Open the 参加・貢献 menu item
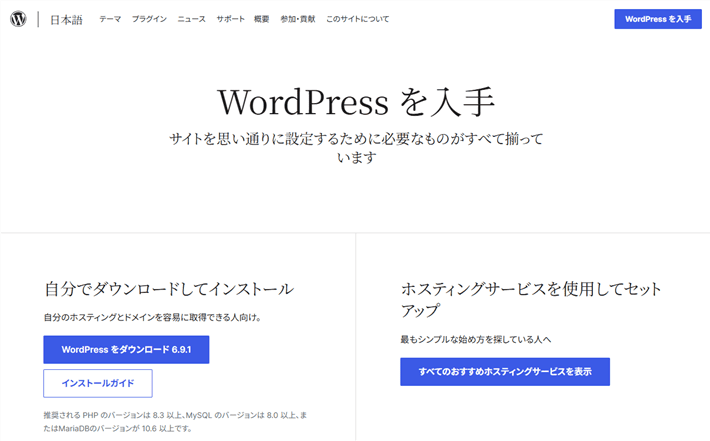This screenshot has width=710, height=441. coord(298,19)
